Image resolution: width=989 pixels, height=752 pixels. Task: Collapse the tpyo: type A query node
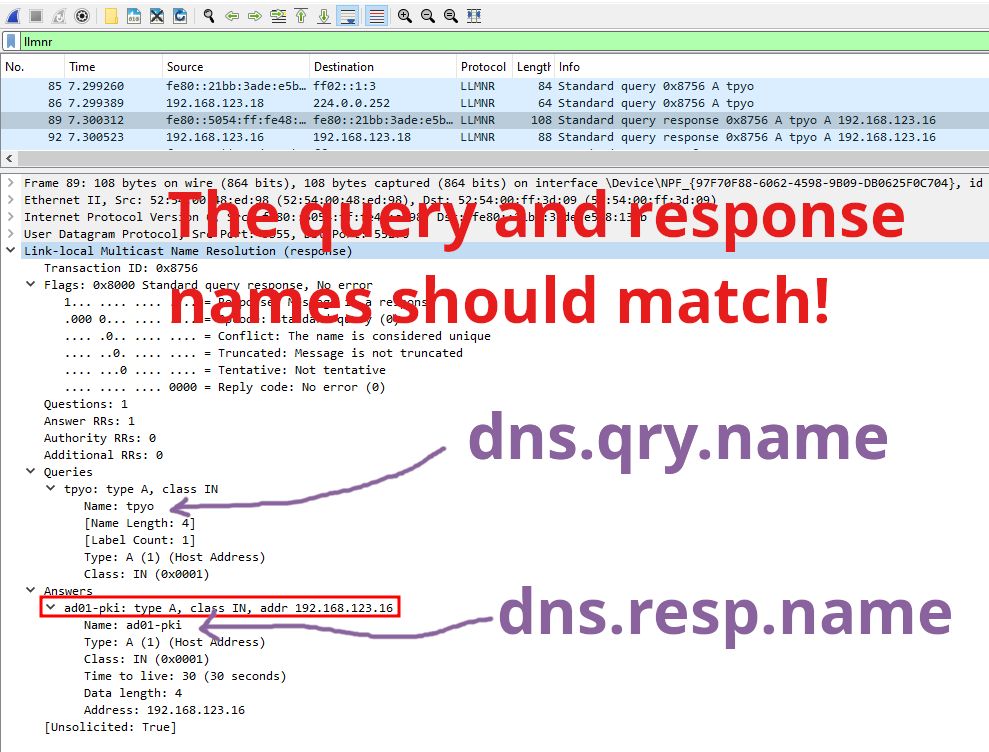50,488
